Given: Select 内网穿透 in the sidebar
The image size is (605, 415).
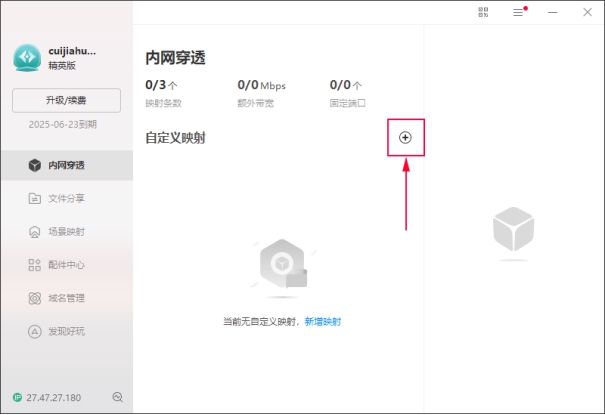Looking at the screenshot, I should [x=66, y=165].
